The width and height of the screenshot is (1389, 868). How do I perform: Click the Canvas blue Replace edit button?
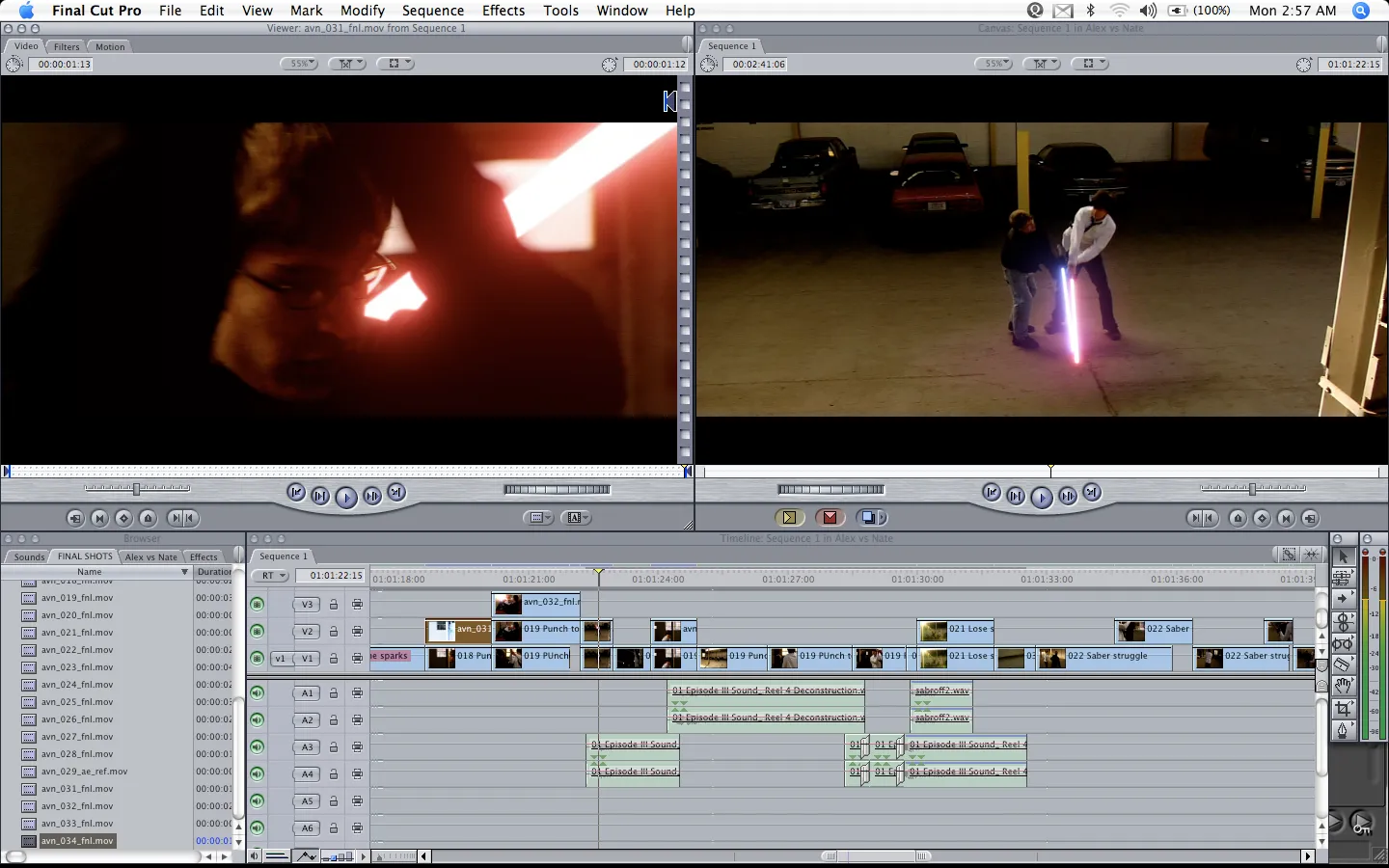point(868,517)
